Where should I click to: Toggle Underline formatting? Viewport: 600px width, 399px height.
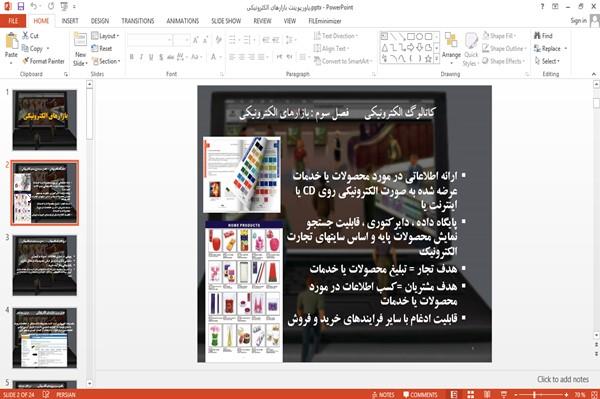pos(151,57)
